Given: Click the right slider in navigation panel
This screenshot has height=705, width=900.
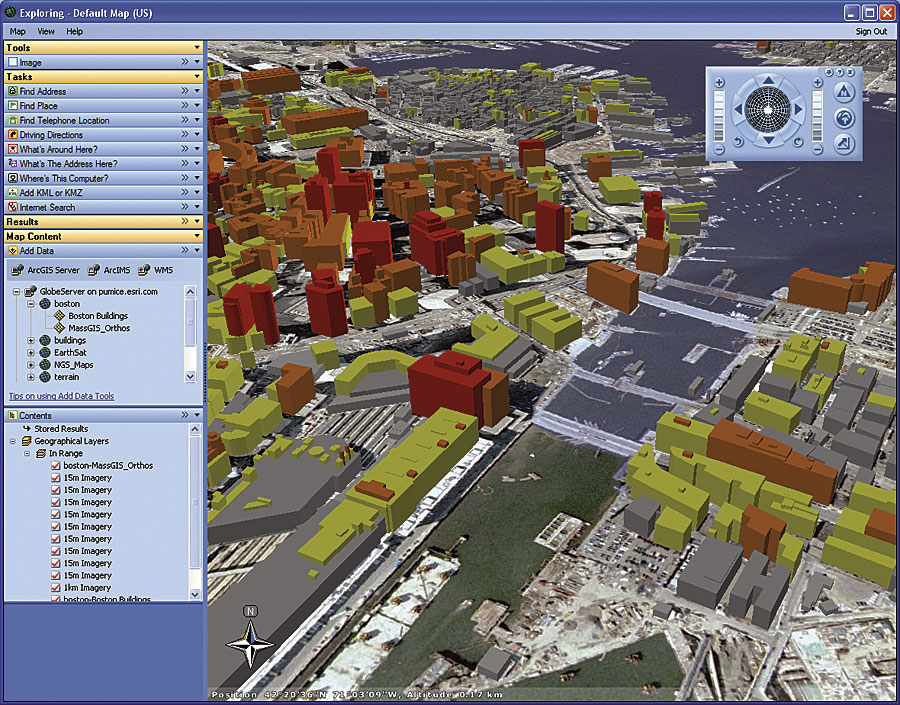Looking at the screenshot, I should tap(817, 116).
